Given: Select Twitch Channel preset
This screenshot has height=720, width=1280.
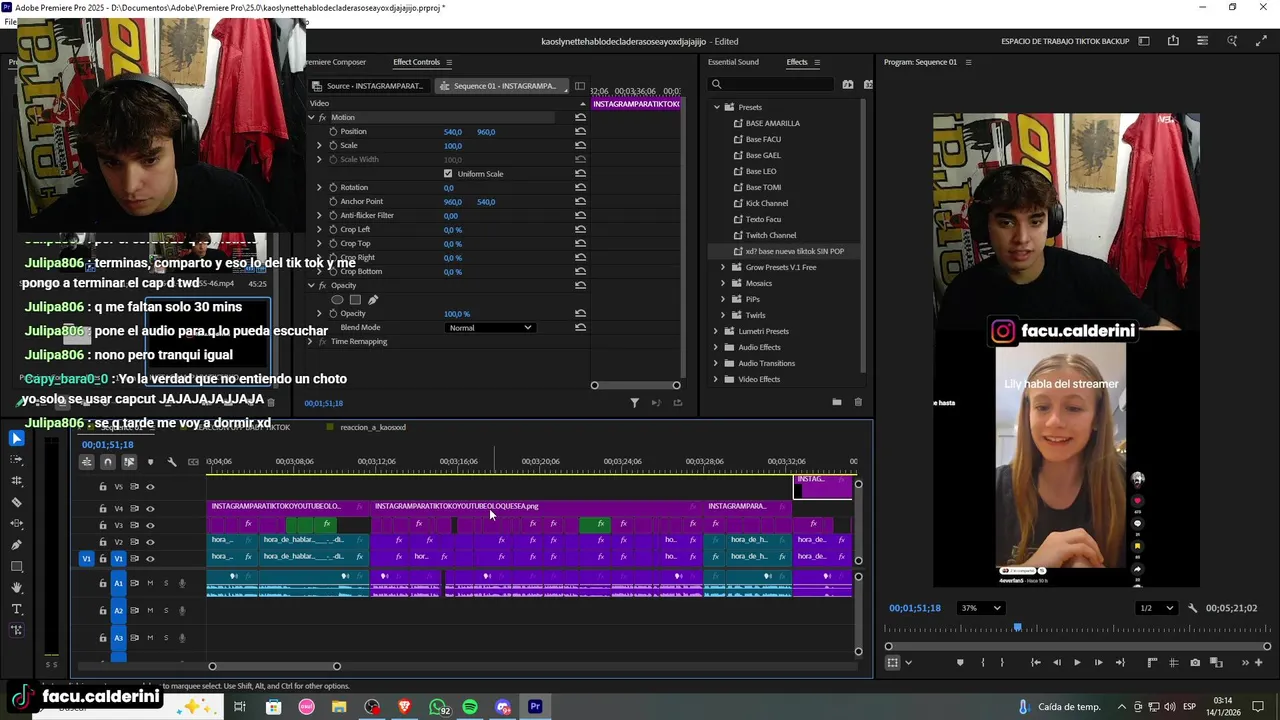Looking at the screenshot, I should [x=770, y=235].
